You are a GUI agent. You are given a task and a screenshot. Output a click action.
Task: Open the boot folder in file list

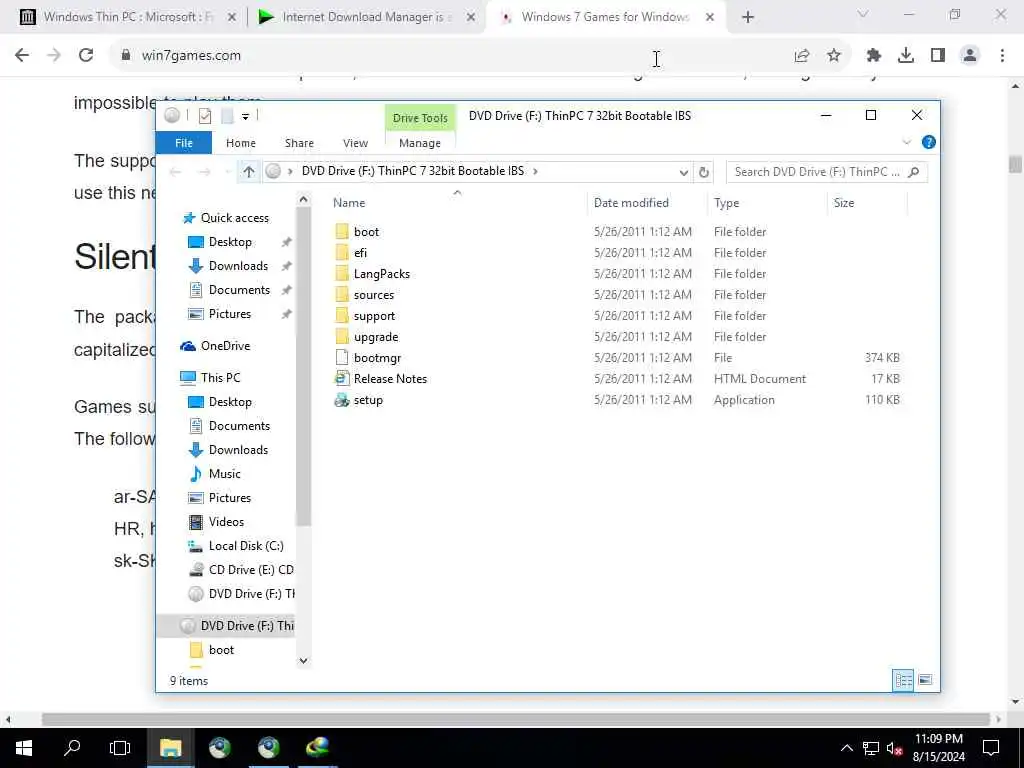pyautogui.click(x=366, y=232)
